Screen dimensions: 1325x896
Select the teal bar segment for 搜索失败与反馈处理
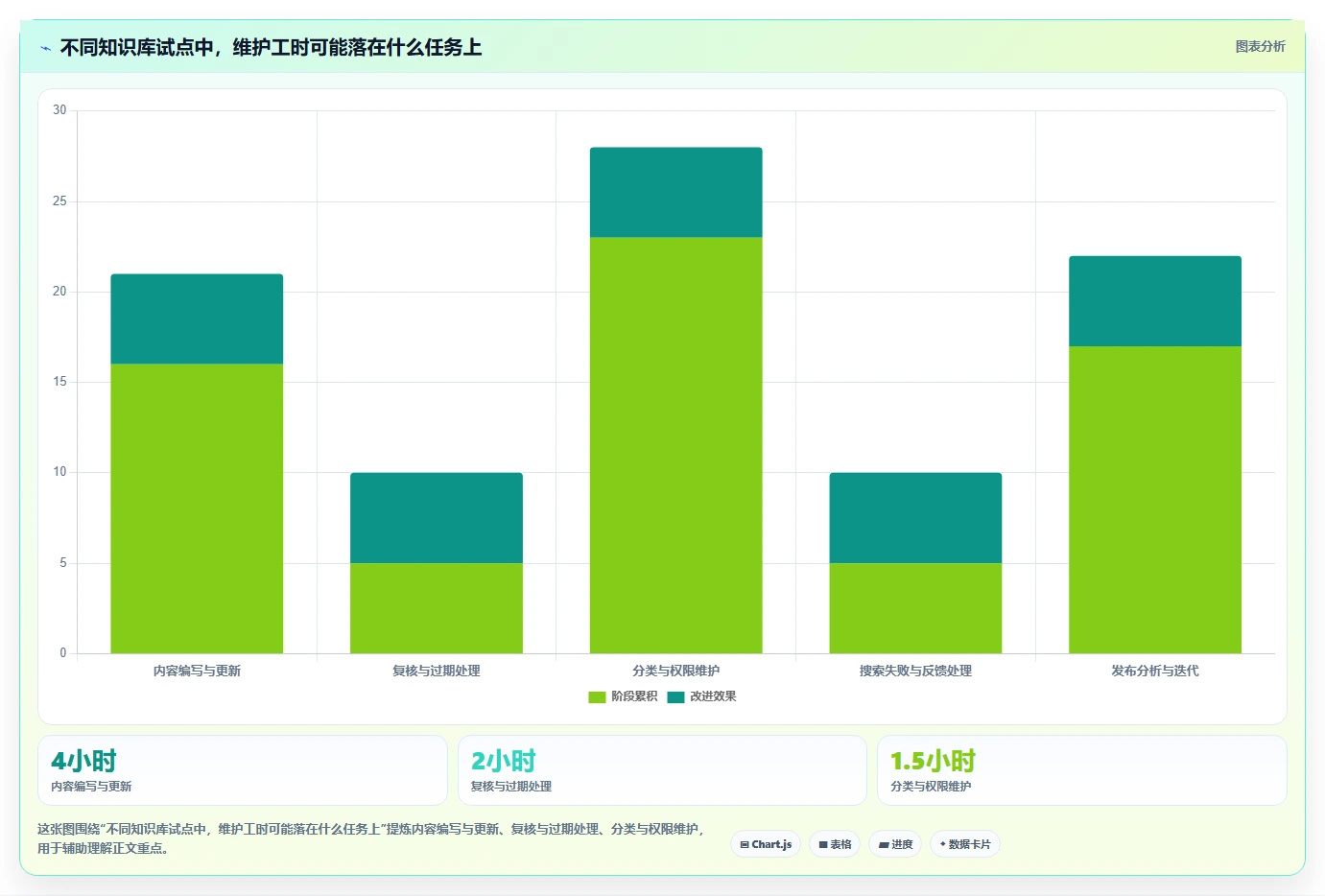pos(915,517)
